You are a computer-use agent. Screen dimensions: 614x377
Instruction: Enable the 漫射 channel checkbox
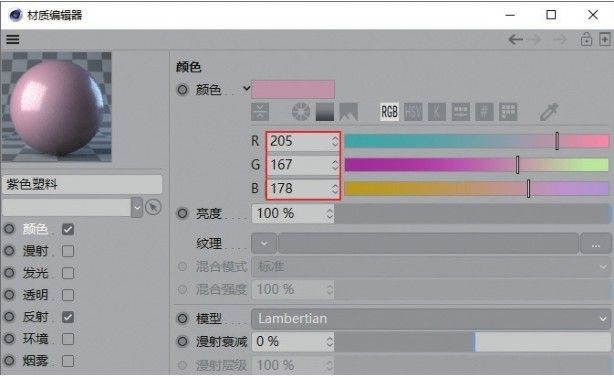(x=68, y=251)
